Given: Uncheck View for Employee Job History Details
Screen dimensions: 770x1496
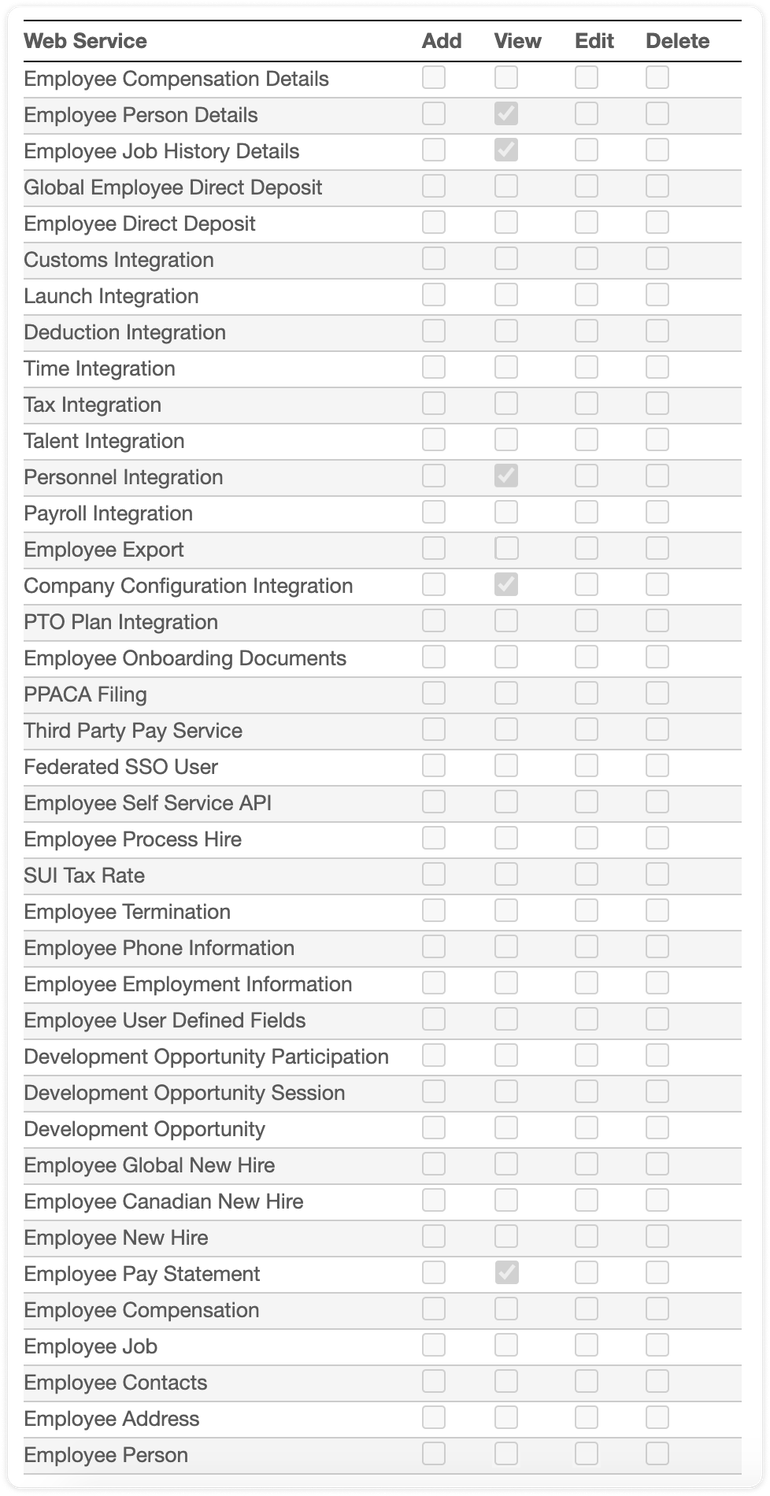Looking at the screenshot, I should pyautogui.click(x=506, y=150).
